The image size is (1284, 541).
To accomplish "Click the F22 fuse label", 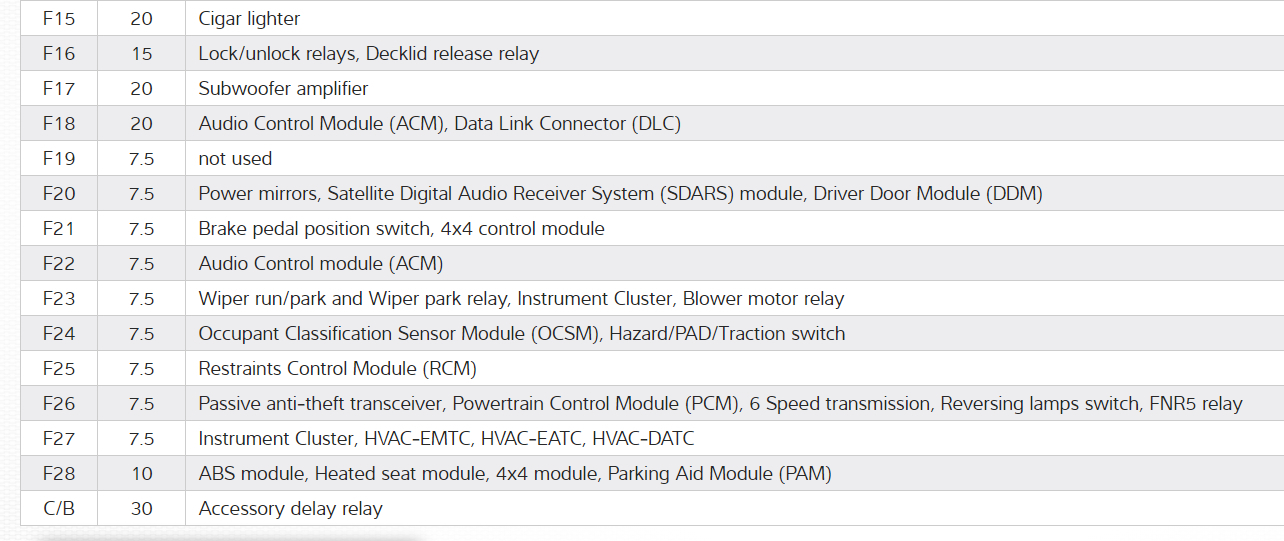I will click(59, 264).
